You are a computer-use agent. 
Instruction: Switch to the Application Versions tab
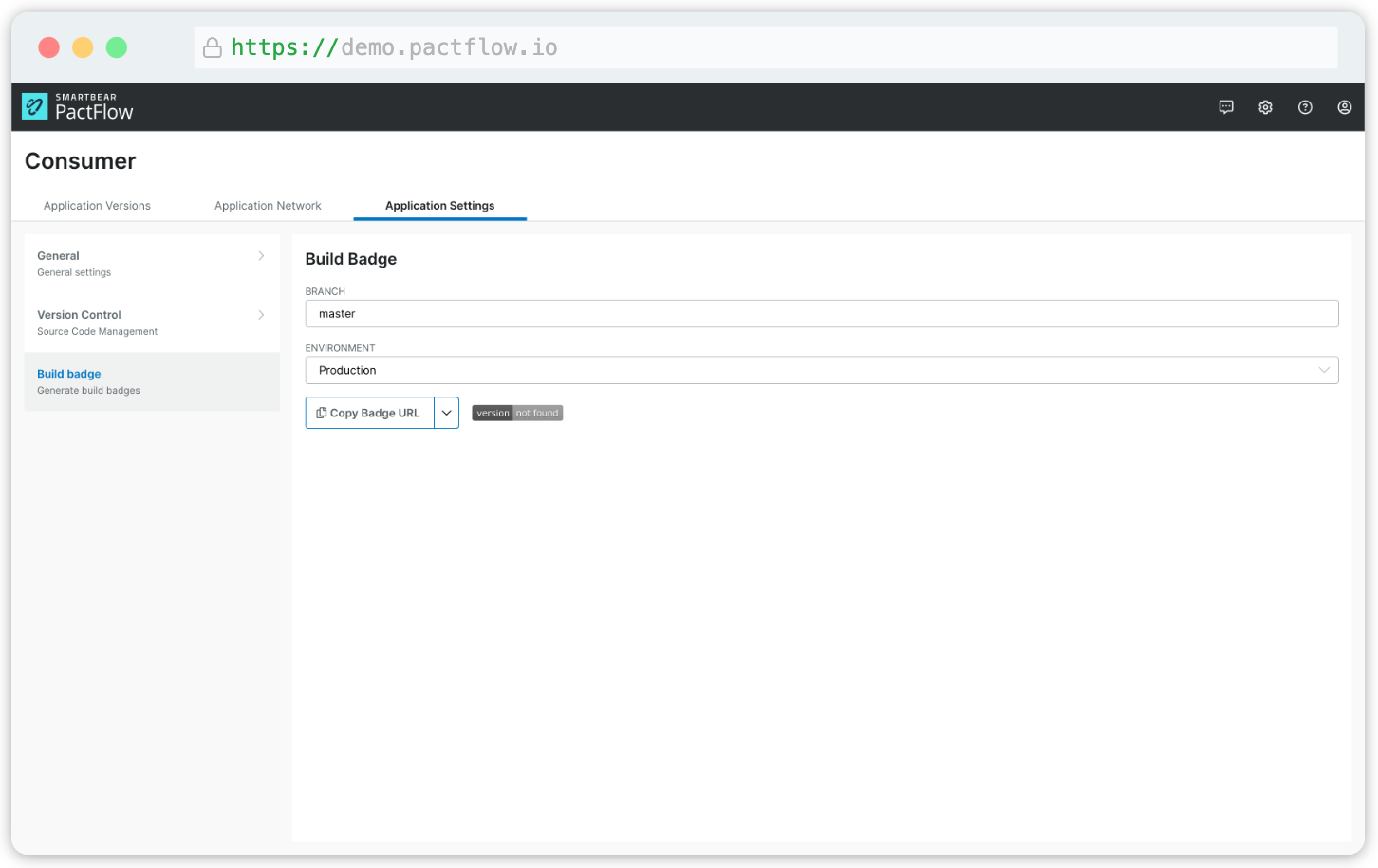click(97, 206)
